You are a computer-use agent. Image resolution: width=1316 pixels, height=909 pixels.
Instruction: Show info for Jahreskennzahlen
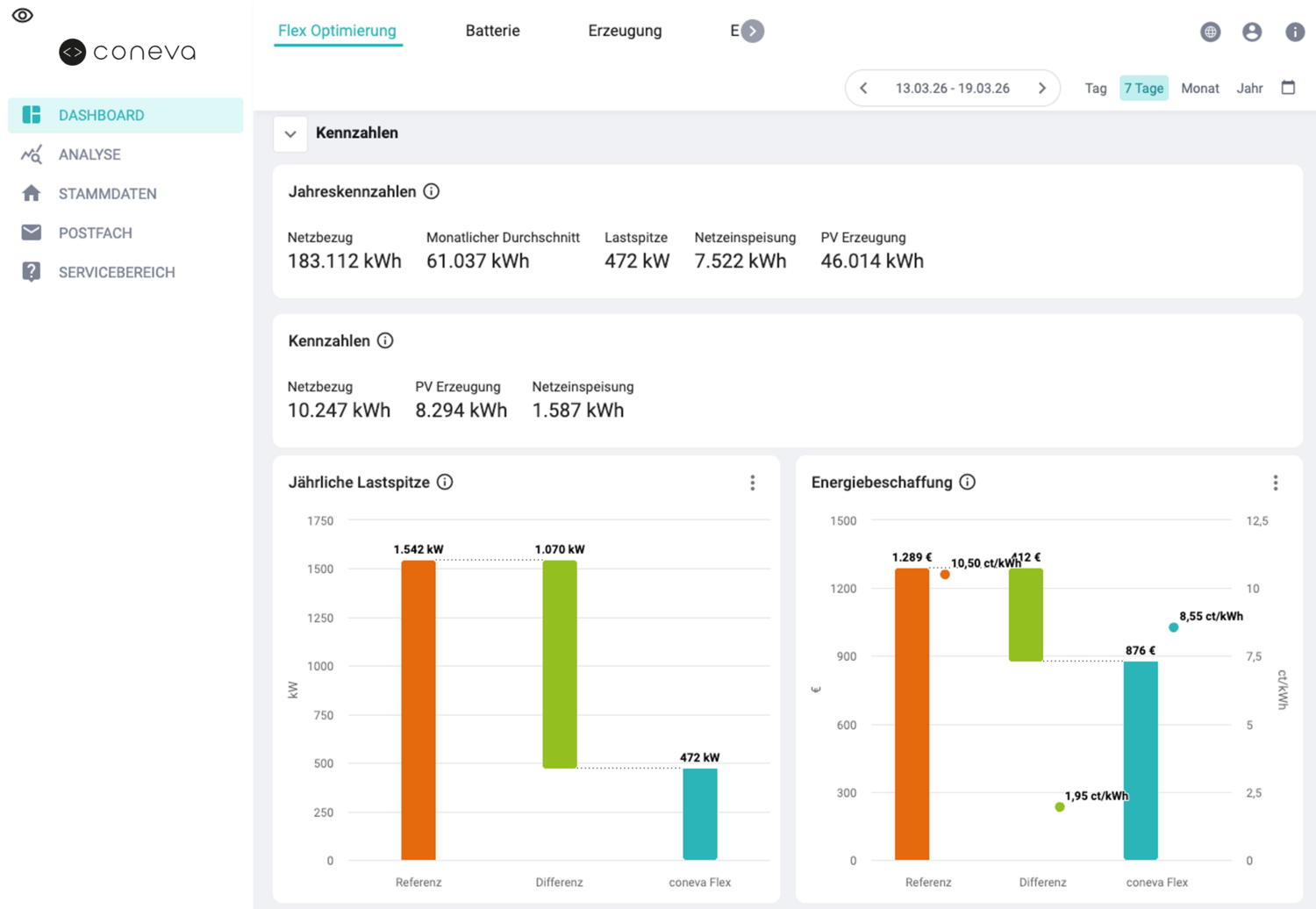431,191
